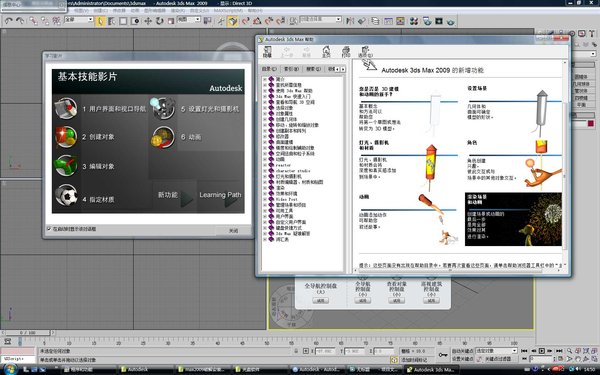This screenshot has height=375, width=600.
Task: Toggle Percent Snap button
Action: tap(269, 21)
